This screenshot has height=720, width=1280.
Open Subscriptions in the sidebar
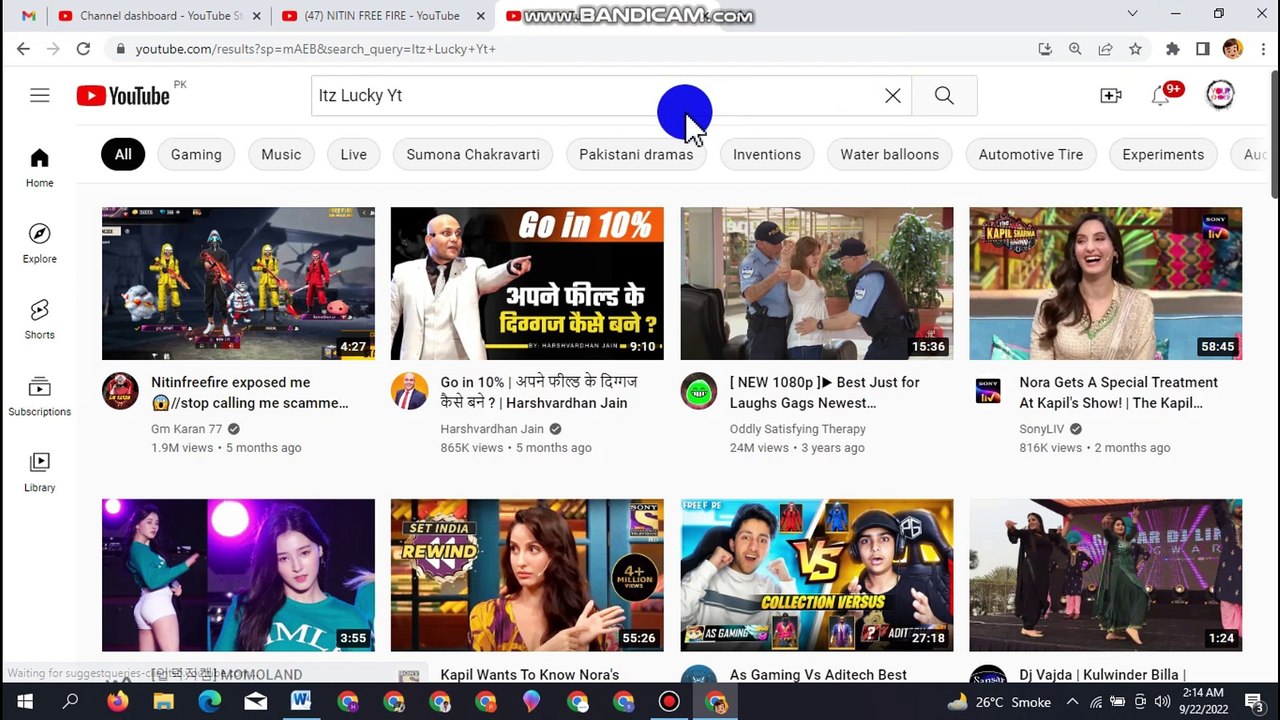point(40,397)
